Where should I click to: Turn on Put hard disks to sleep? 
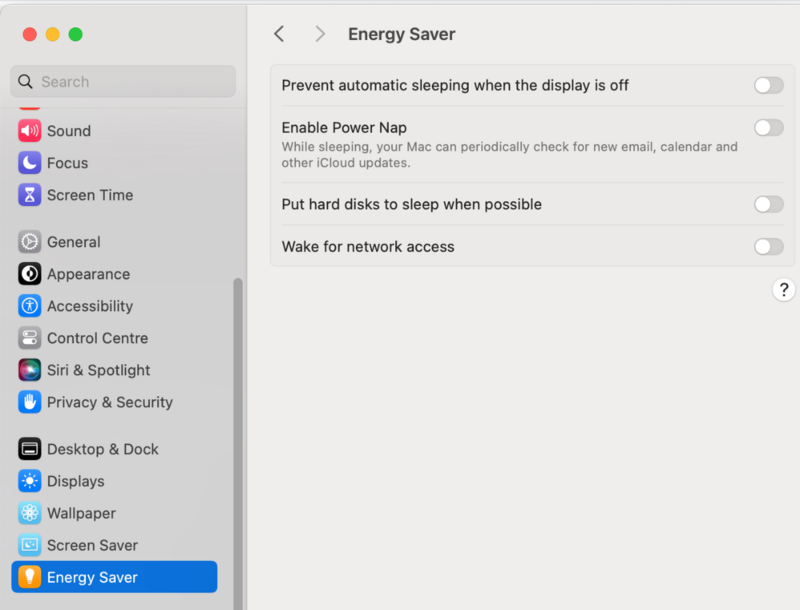tap(769, 205)
